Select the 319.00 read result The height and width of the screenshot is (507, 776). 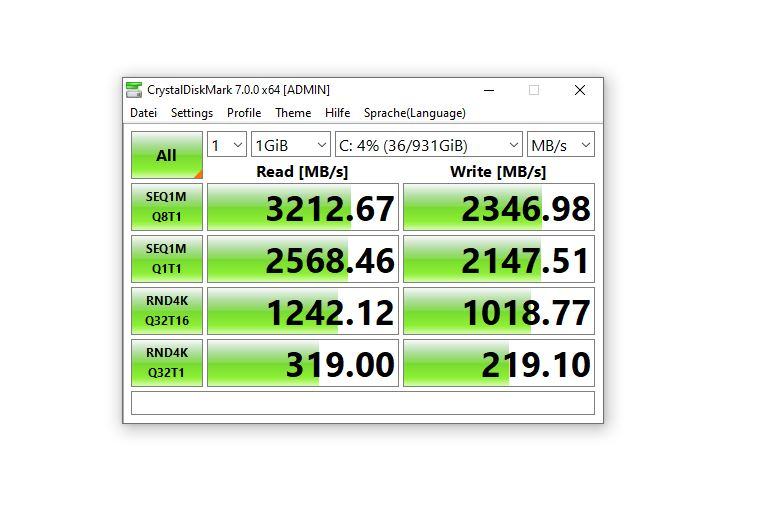[x=303, y=363]
